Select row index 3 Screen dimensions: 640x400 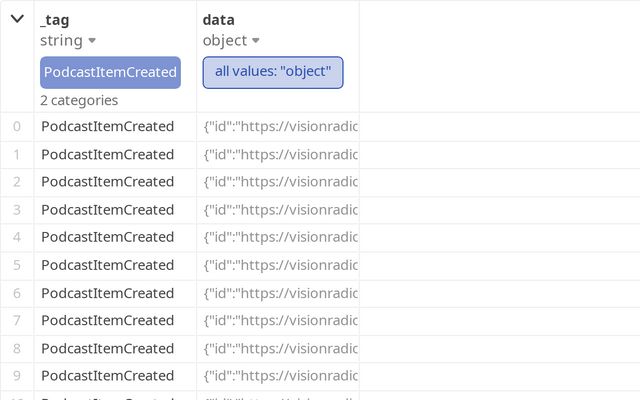point(17,209)
